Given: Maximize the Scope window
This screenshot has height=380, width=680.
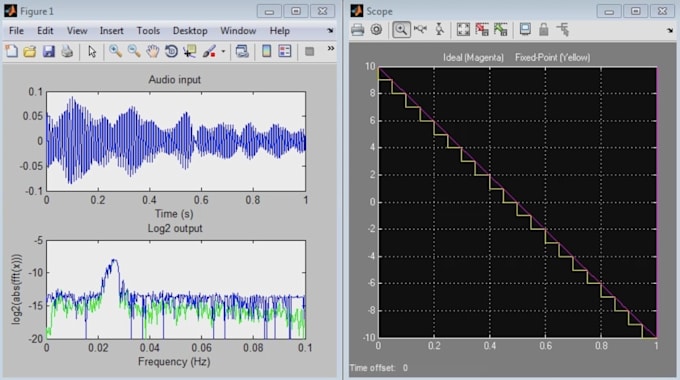Looking at the screenshot, I should tap(635, 11).
